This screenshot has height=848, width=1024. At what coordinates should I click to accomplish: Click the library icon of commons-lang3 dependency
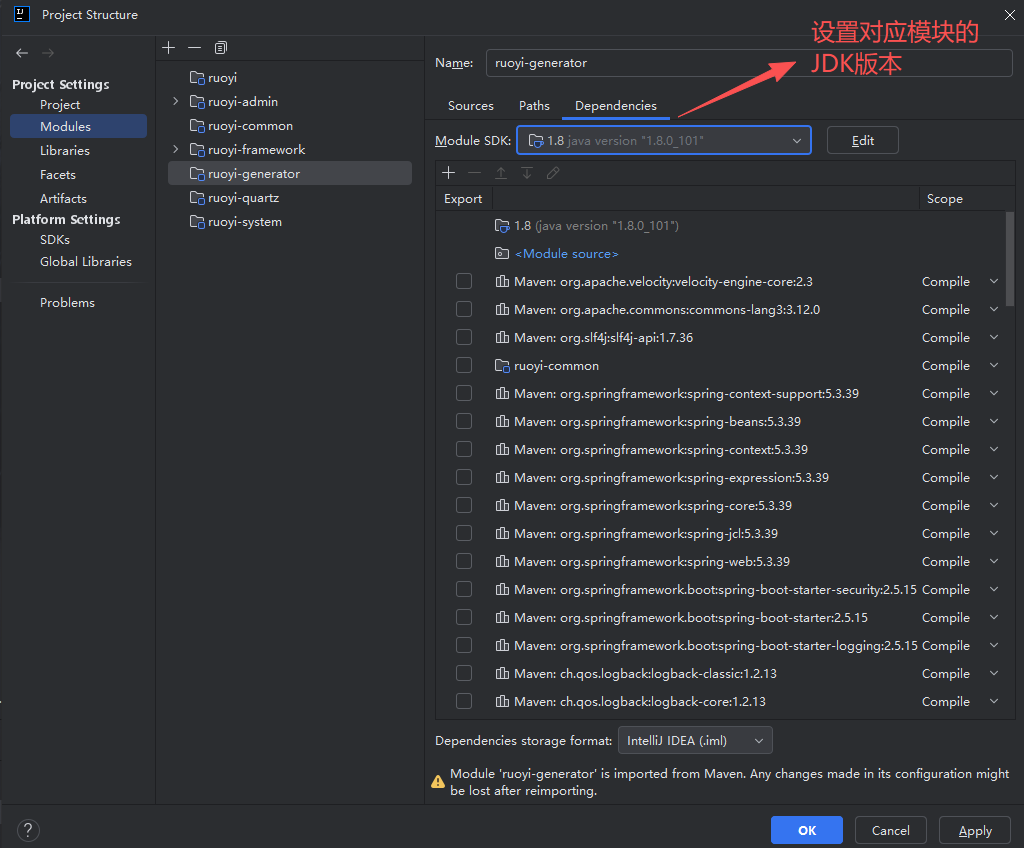tap(502, 310)
